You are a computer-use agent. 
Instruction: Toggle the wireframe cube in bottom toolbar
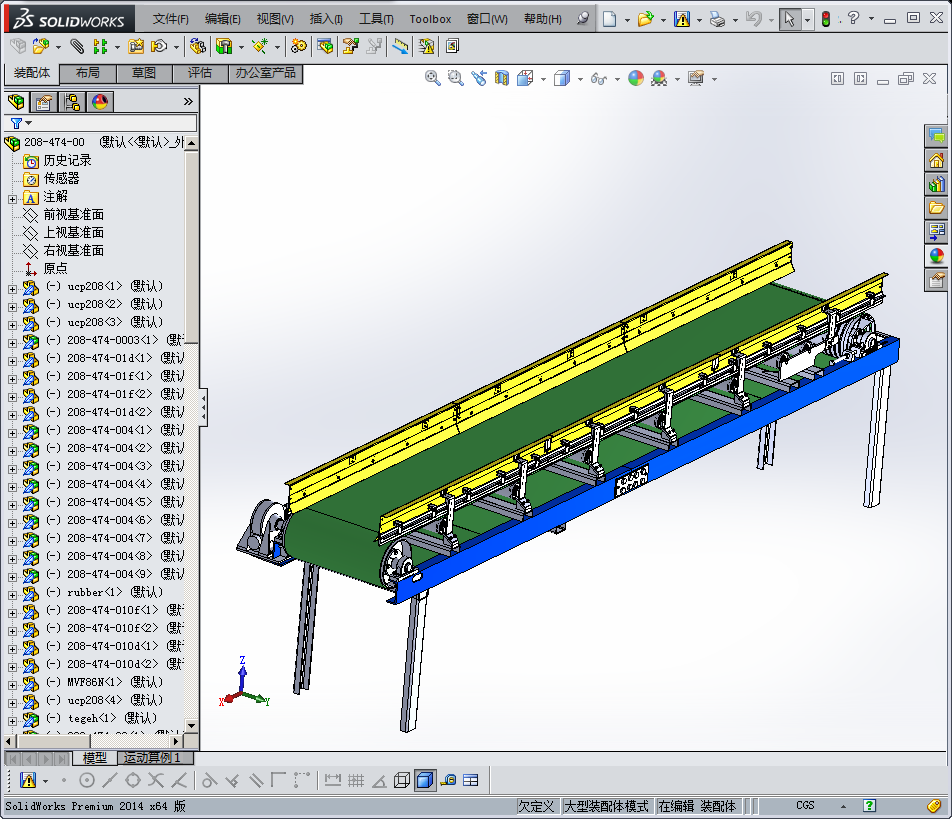pyautogui.click(x=402, y=780)
